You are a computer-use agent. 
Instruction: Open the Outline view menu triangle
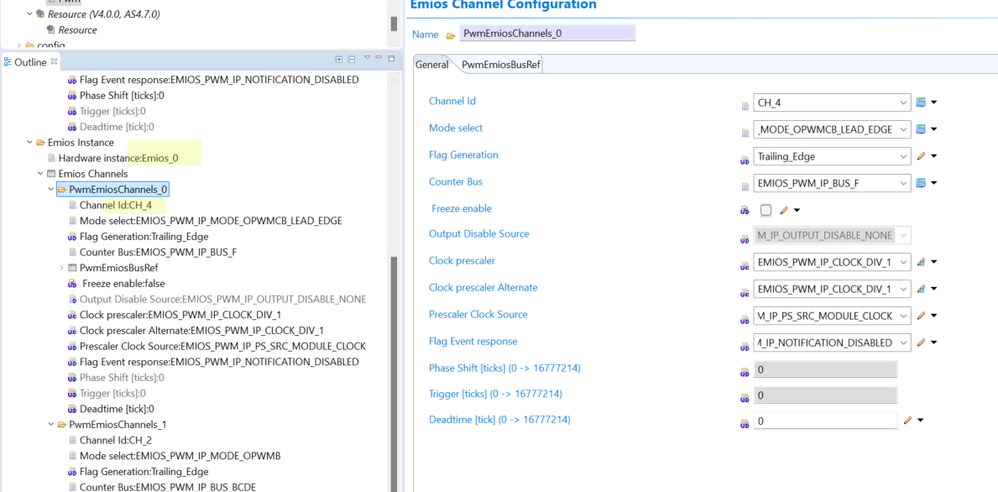tap(367, 59)
